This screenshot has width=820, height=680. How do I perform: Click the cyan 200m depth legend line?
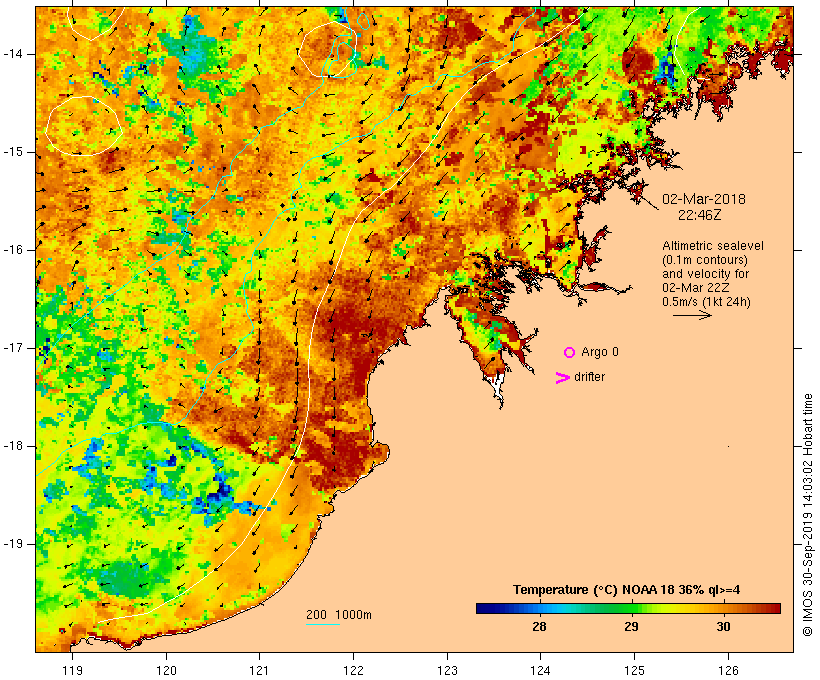323,624
